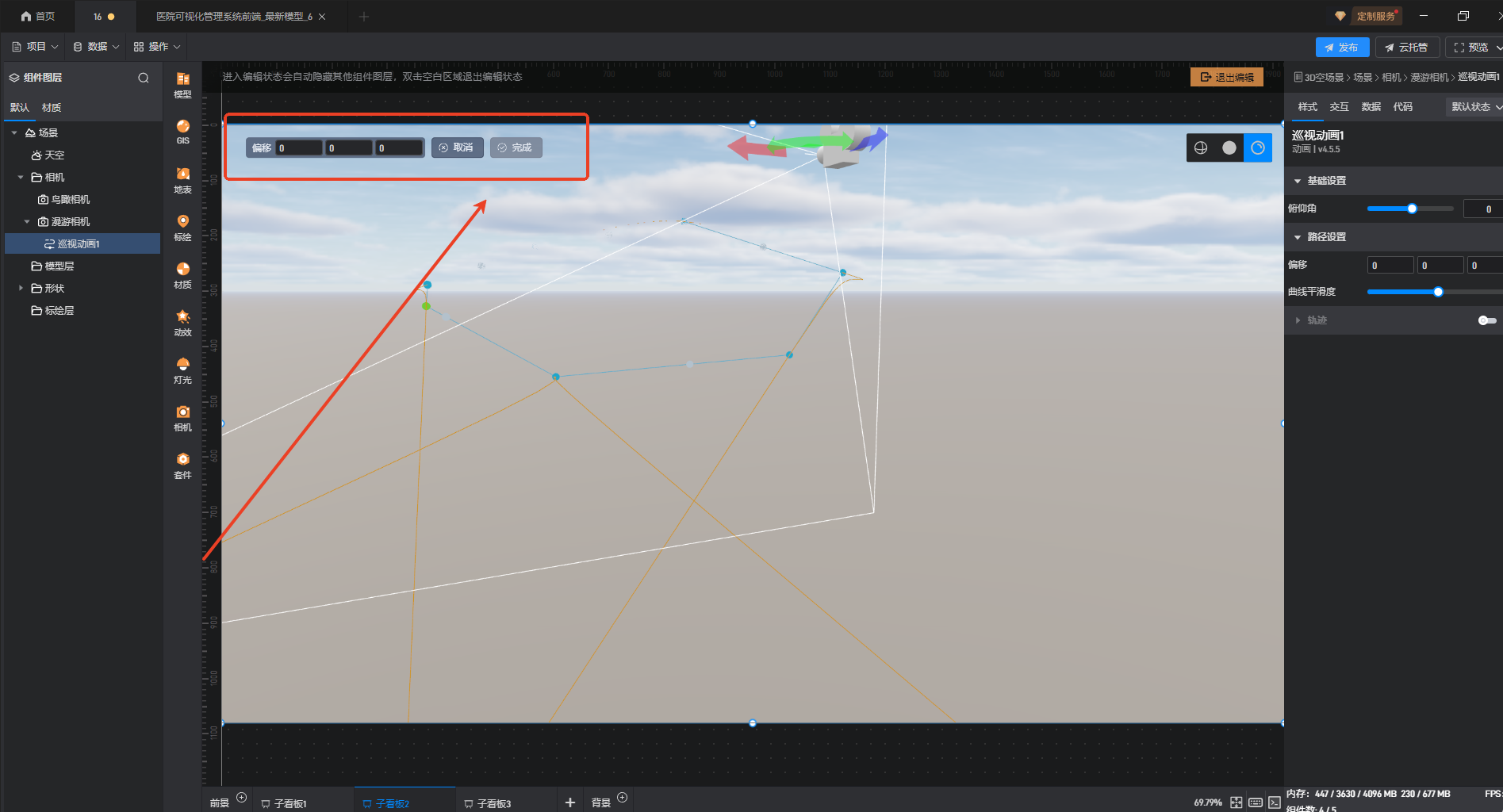Open the 地表 (terrain) component panel
This screenshot has width=1503, height=812.
pos(182,180)
